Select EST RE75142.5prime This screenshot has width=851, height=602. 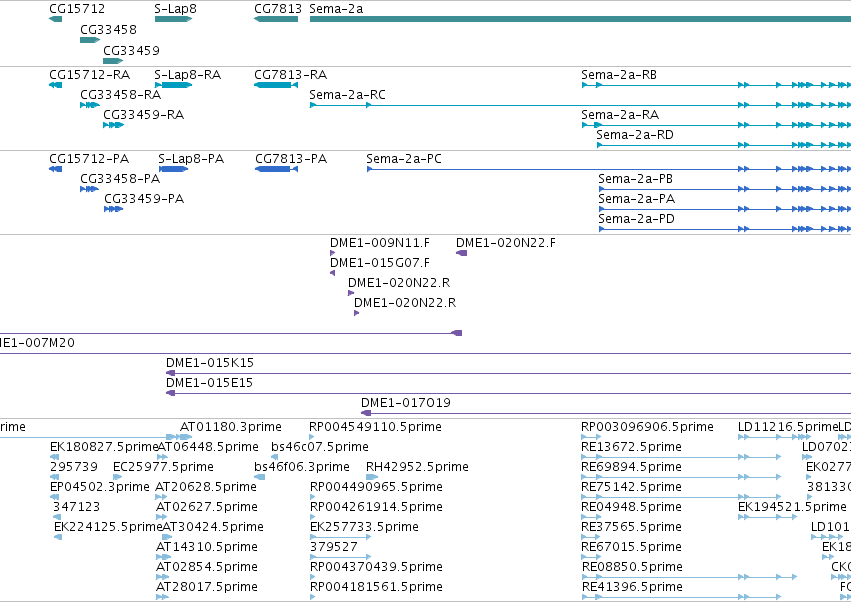(631, 487)
